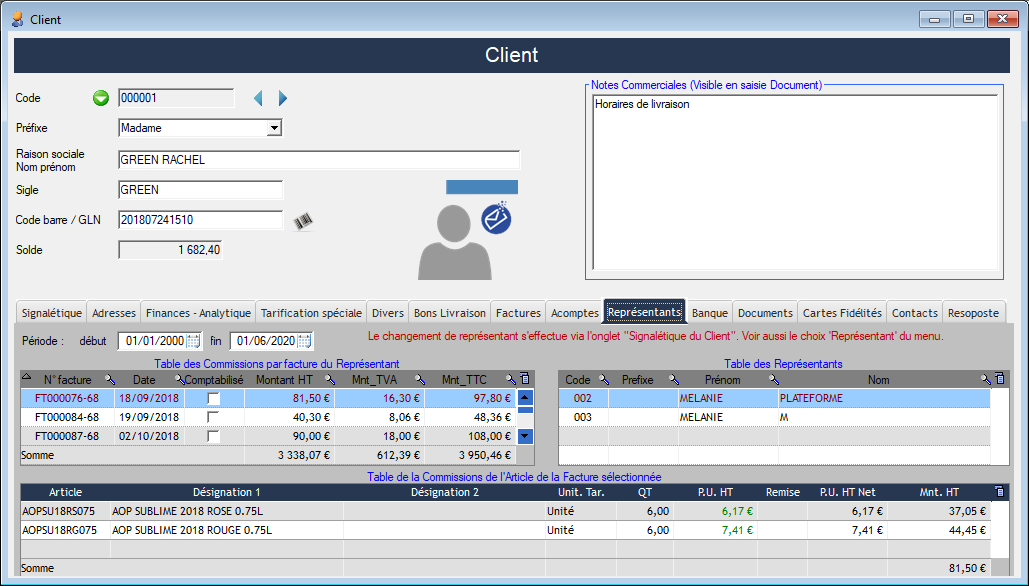Open the Adresses tab
This screenshot has height=586, width=1029.
(x=114, y=313)
